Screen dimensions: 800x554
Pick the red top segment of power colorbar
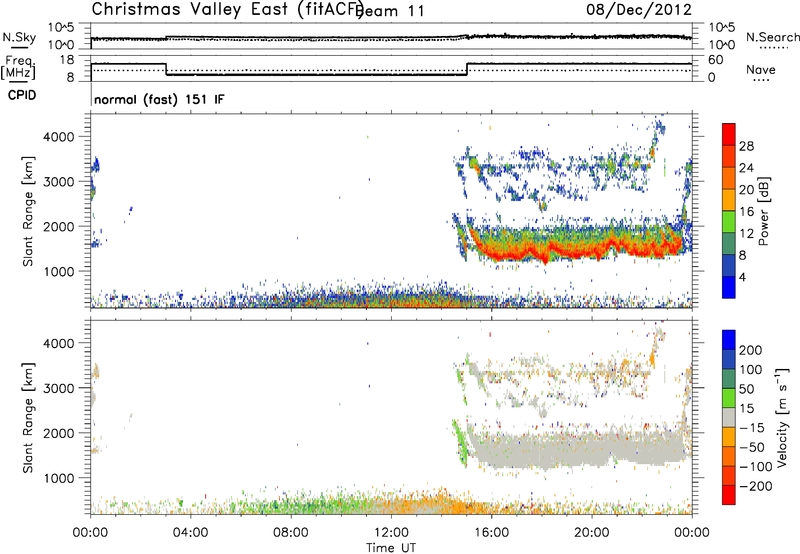coord(729,134)
